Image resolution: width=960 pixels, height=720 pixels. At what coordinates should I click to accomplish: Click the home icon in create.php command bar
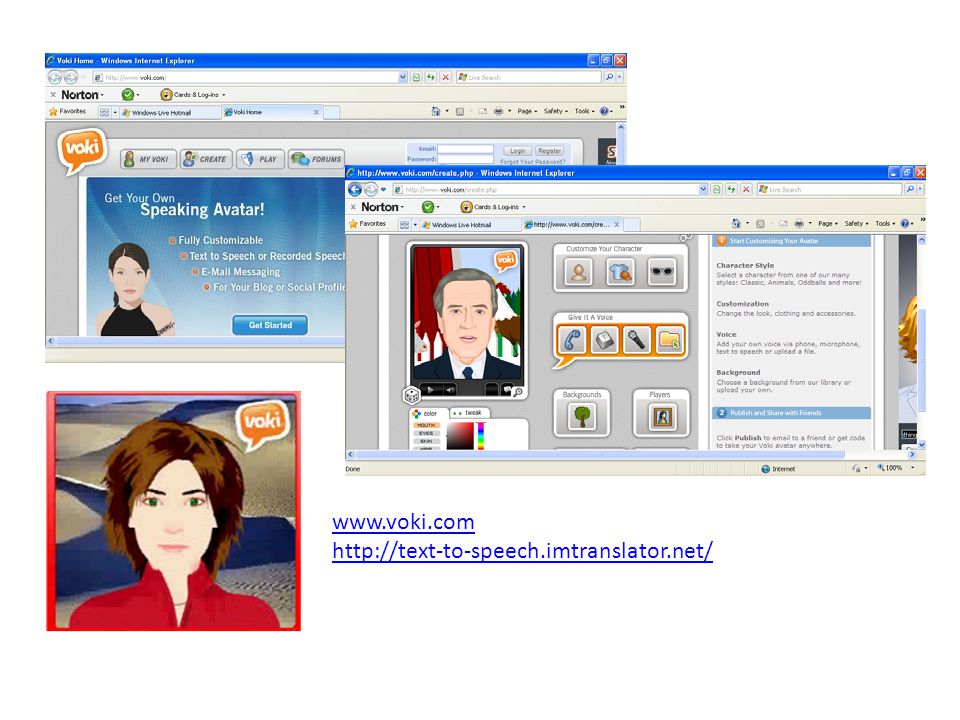click(x=737, y=223)
